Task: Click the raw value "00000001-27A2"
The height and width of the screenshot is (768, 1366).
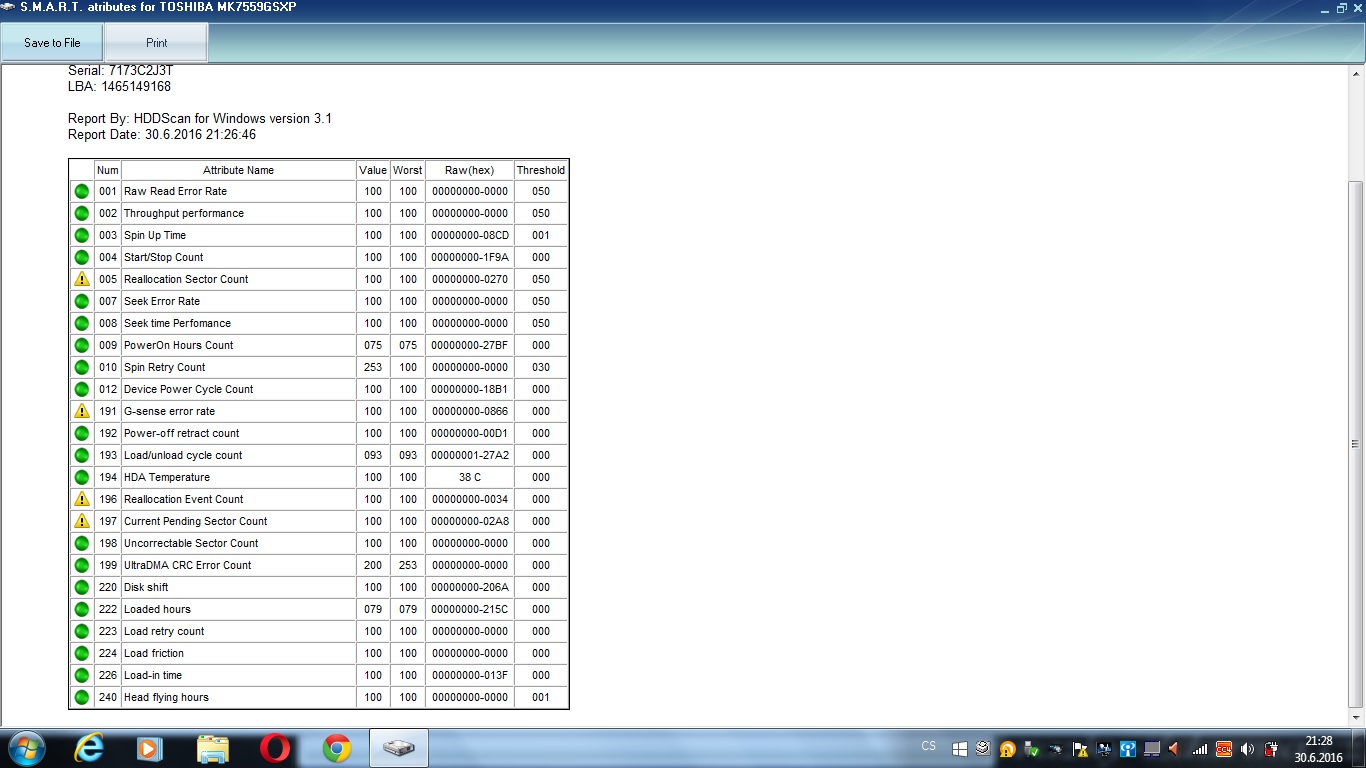Action: tap(470, 455)
